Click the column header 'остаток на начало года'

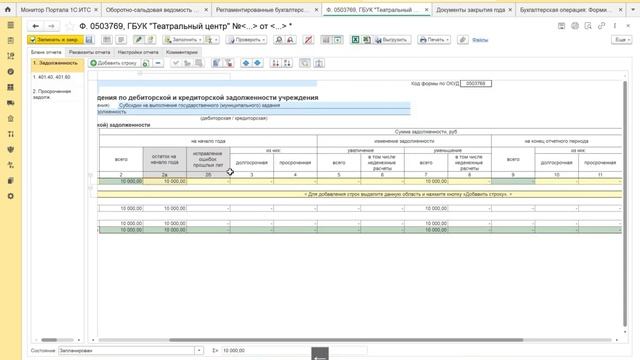(x=164, y=159)
